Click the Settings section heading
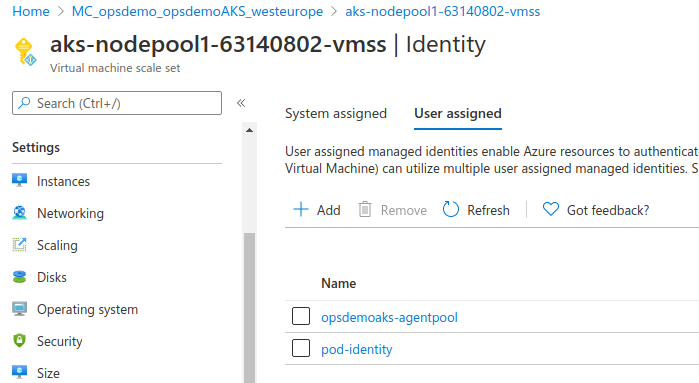This screenshot has height=383, width=699. pos(36,148)
